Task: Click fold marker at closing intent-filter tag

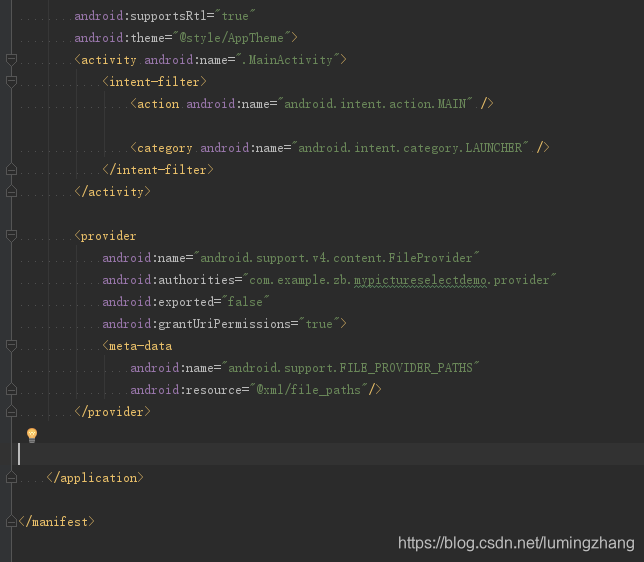Action: [12, 169]
